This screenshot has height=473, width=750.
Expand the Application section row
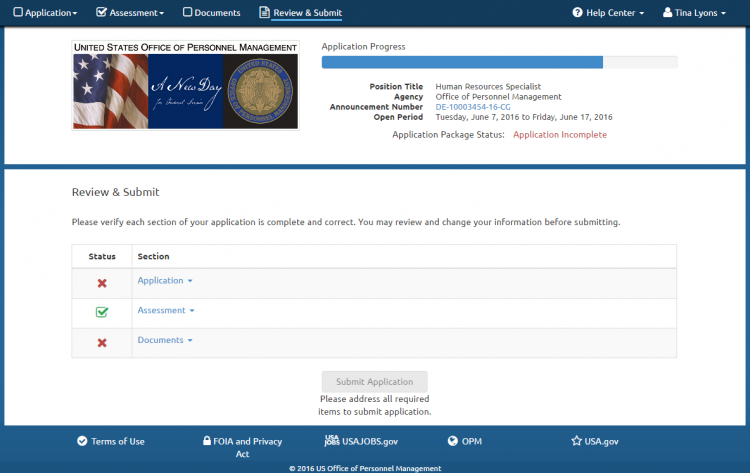[x=165, y=281]
